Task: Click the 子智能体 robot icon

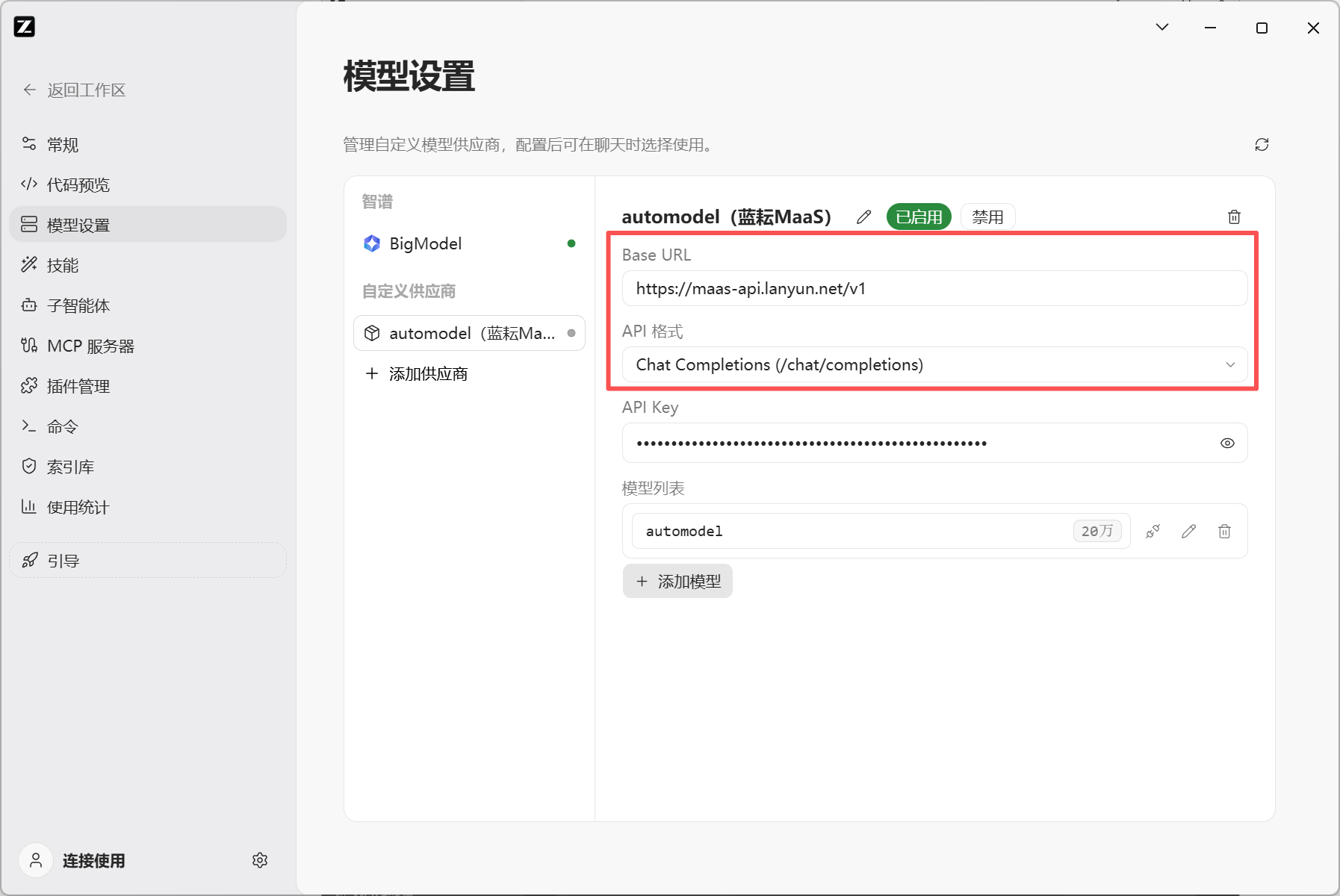Action: coord(29,305)
